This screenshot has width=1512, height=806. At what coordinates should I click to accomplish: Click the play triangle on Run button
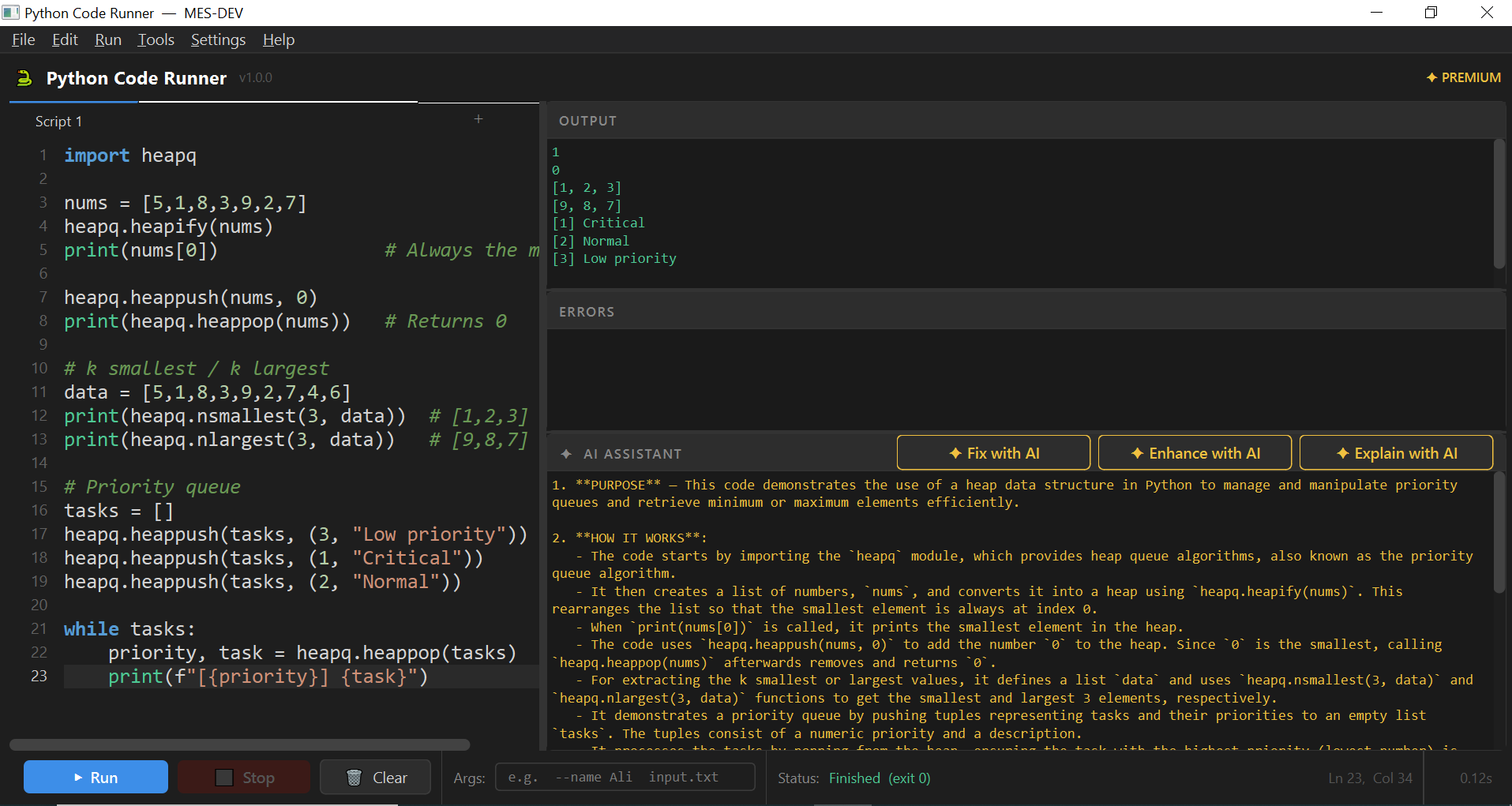coord(78,778)
